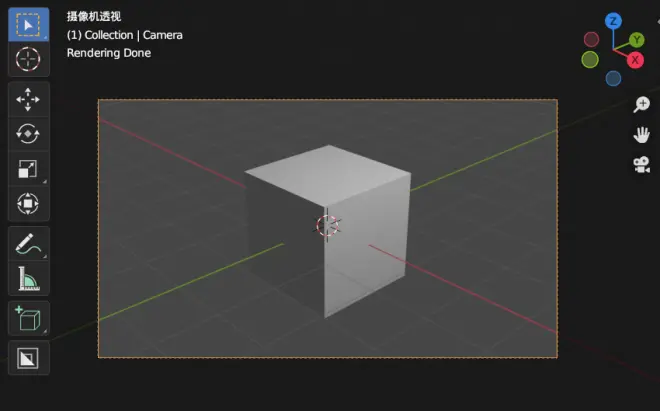The height and width of the screenshot is (411, 660).
Task: Choose the 3D Cursor tool
Action: pyautogui.click(x=28, y=59)
